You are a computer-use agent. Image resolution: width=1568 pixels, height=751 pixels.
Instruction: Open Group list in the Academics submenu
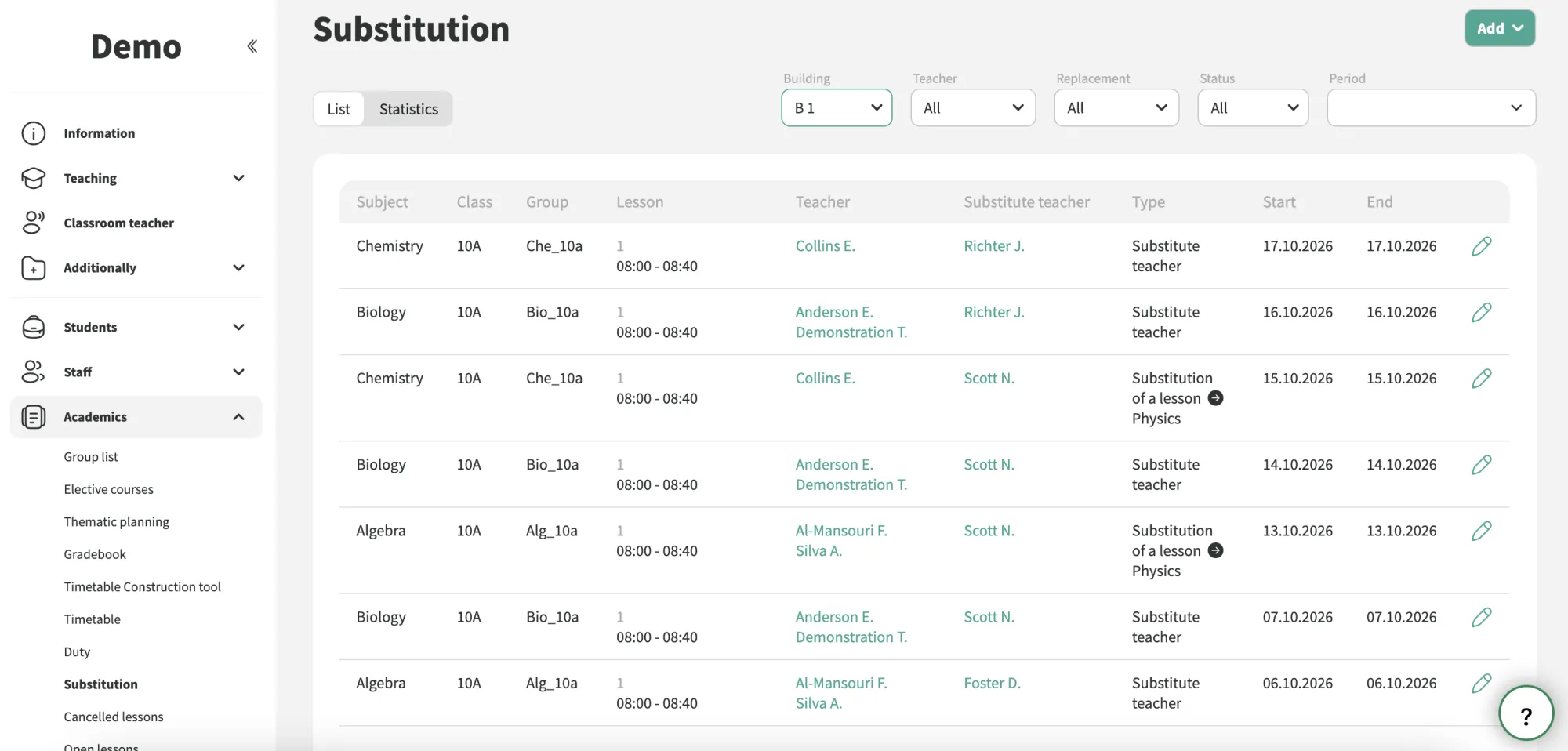(x=91, y=457)
